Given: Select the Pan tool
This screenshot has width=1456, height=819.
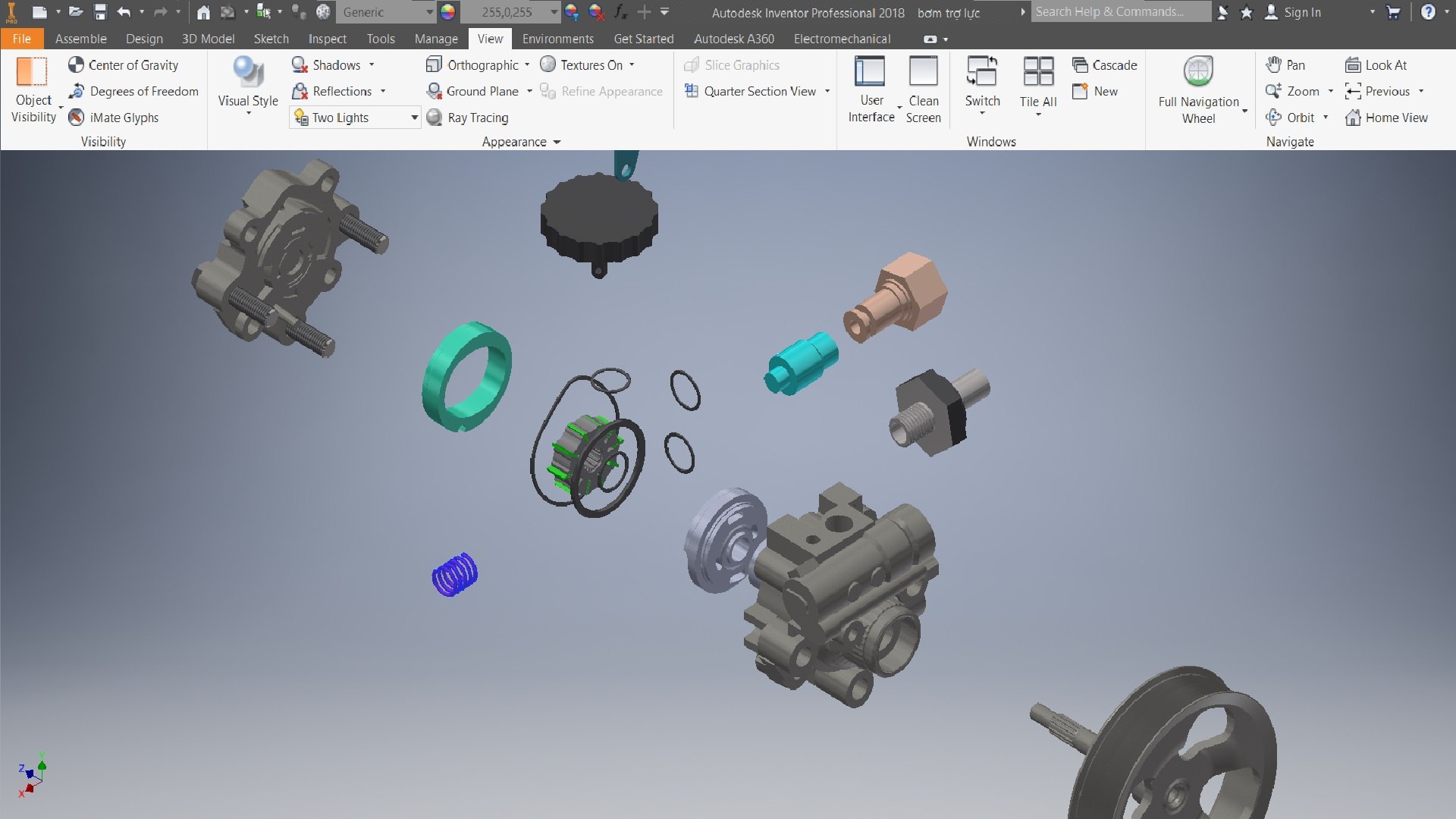Looking at the screenshot, I should click(1285, 65).
